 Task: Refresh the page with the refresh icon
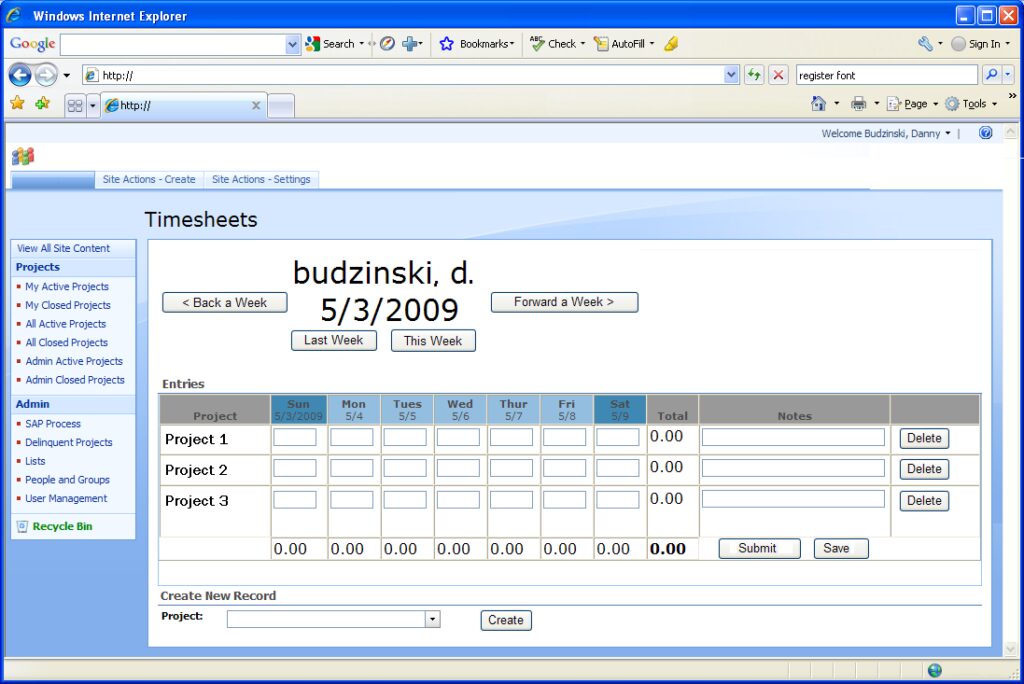click(755, 75)
